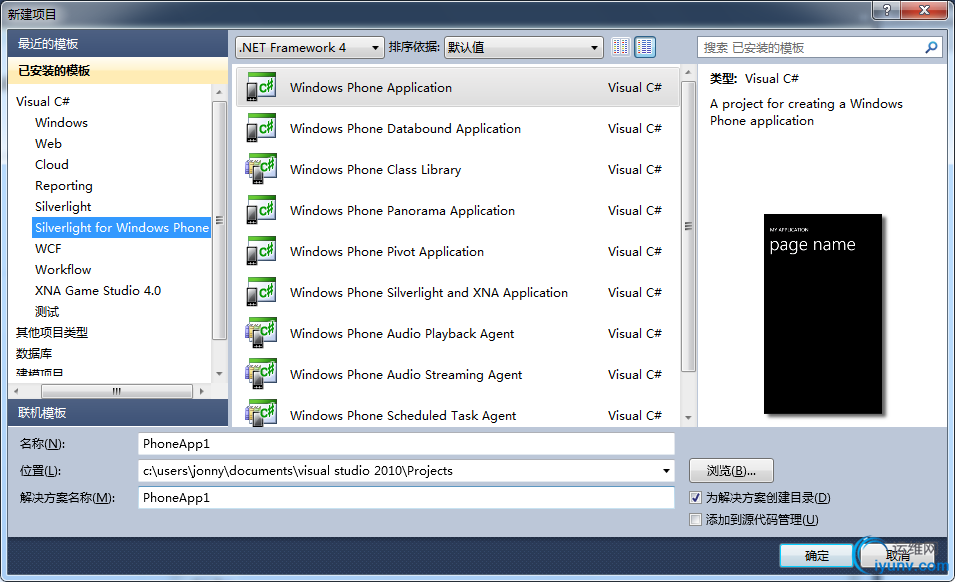Viewport: 955px width, 582px height.
Task: Click the help question mark button
Action: click(887, 9)
